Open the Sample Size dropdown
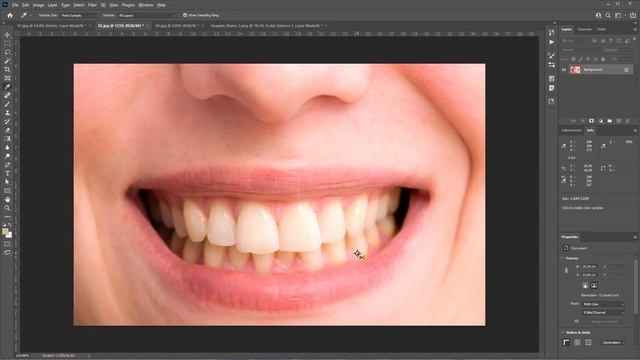 pyautogui.click(x=79, y=16)
